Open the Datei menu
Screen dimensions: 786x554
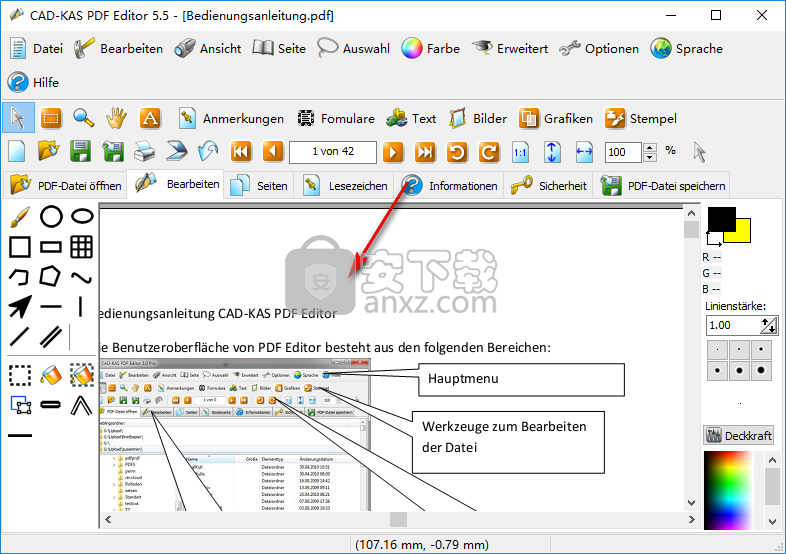36,48
